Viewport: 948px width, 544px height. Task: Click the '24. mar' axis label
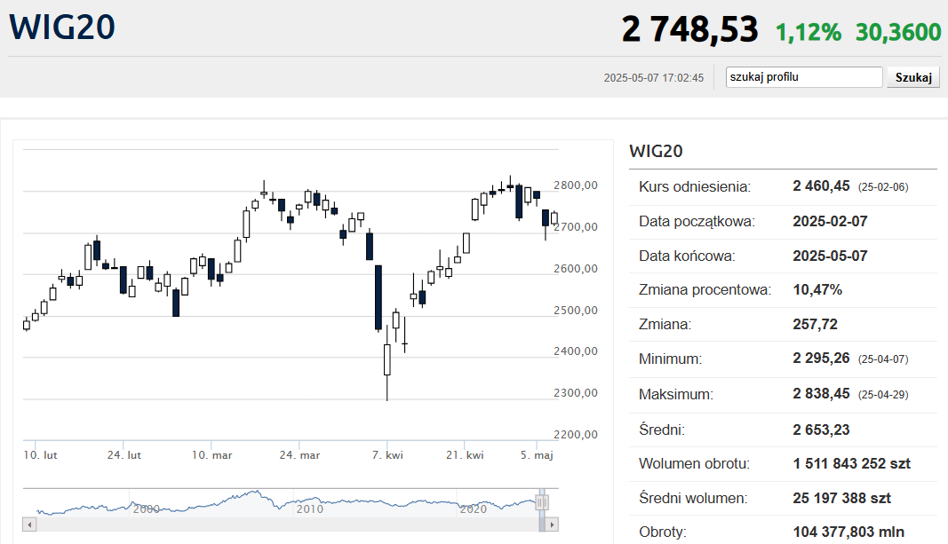[299, 455]
